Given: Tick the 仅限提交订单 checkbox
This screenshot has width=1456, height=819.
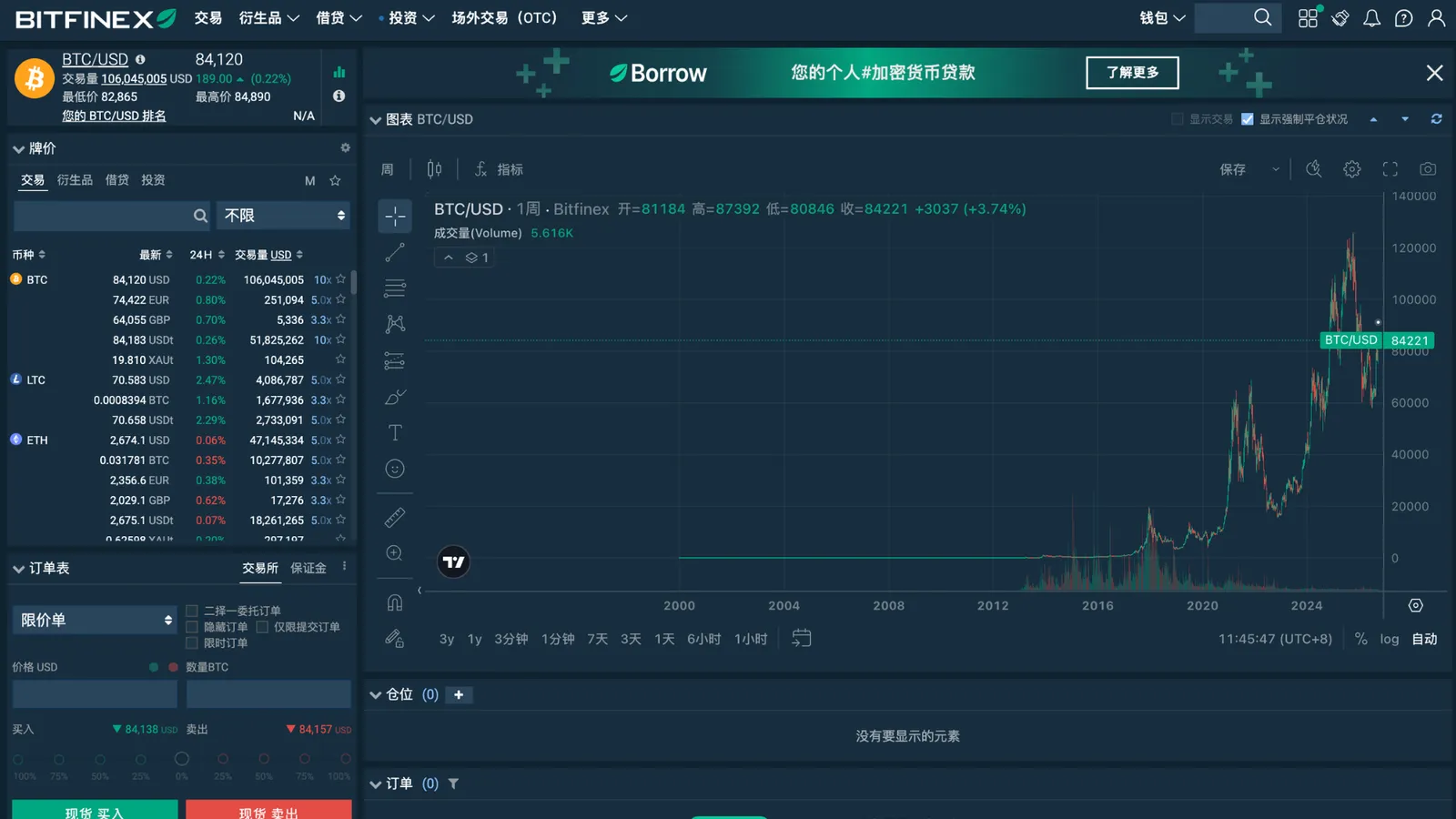Looking at the screenshot, I should click(x=262, y=627).
